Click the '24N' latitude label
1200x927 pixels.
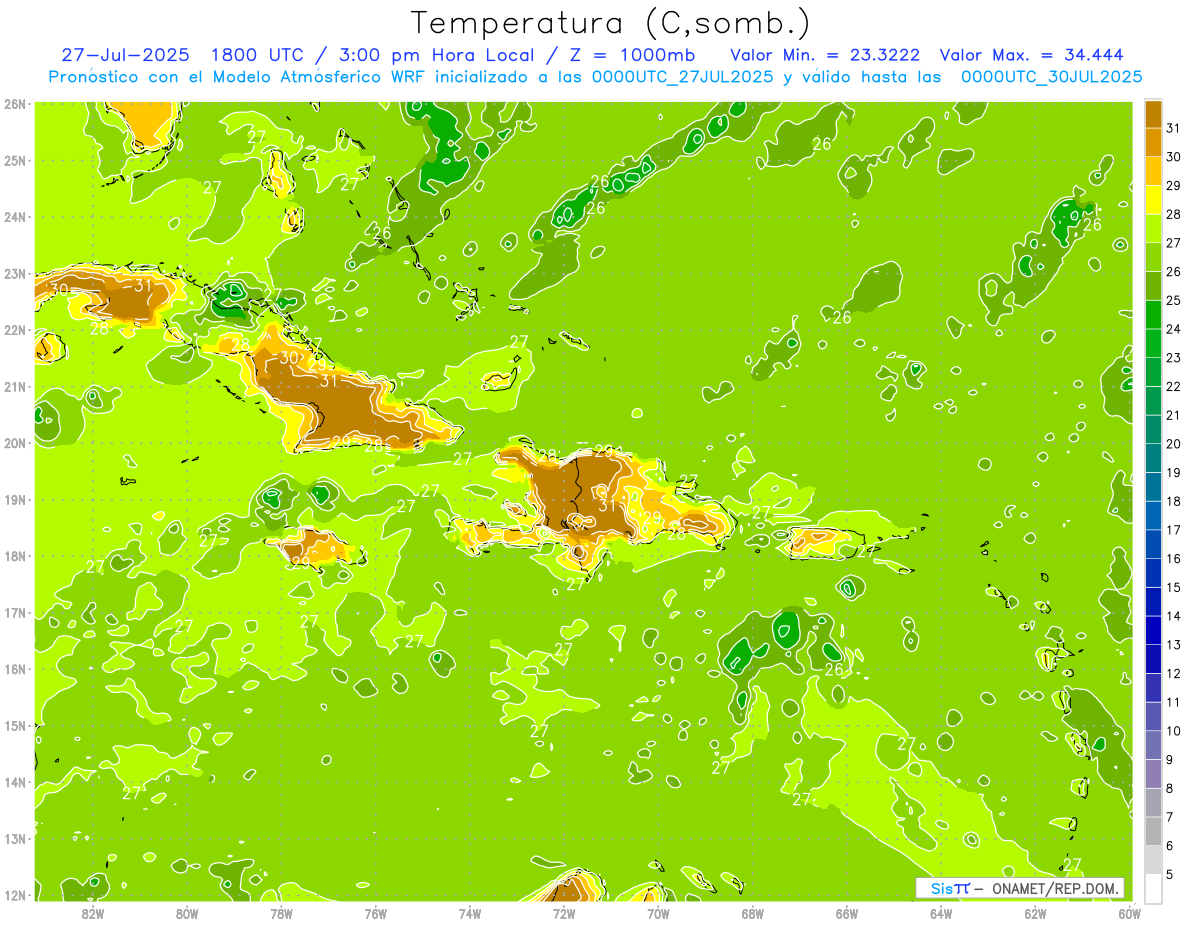[14, 217]
